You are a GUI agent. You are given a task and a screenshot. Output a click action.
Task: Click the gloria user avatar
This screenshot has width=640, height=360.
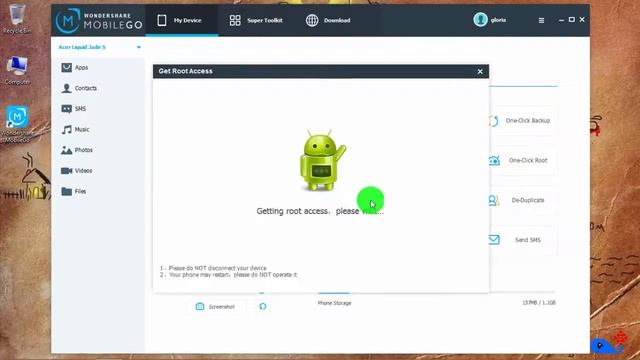pos(480,20)
